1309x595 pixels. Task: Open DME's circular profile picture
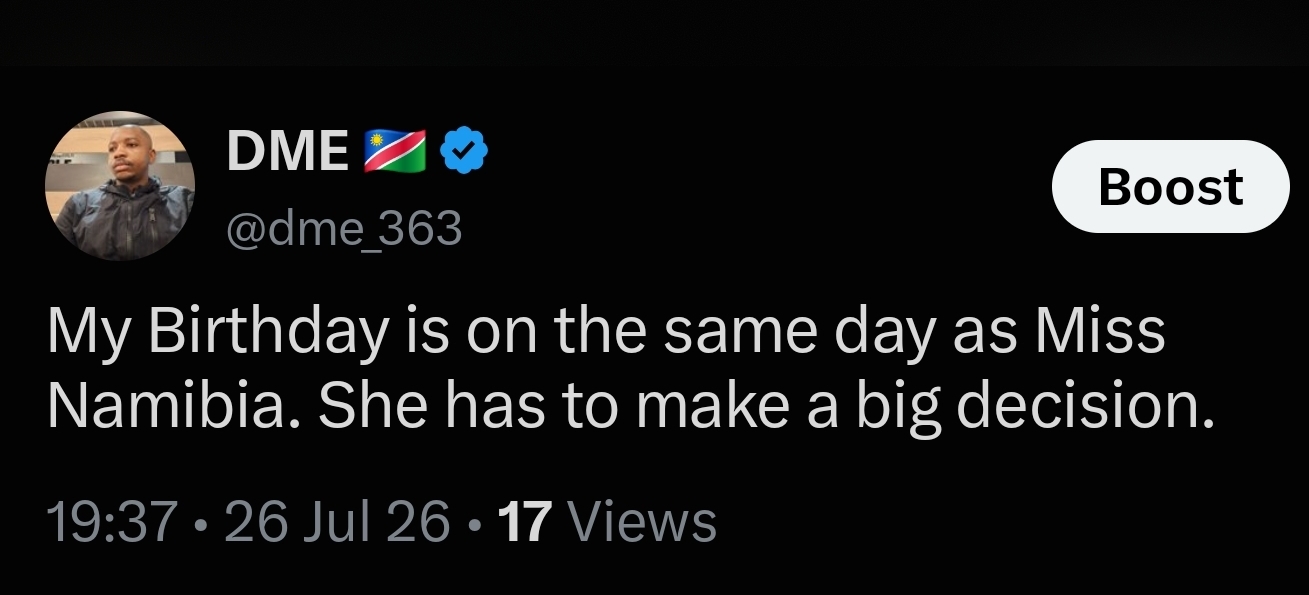tap(120, 186)
